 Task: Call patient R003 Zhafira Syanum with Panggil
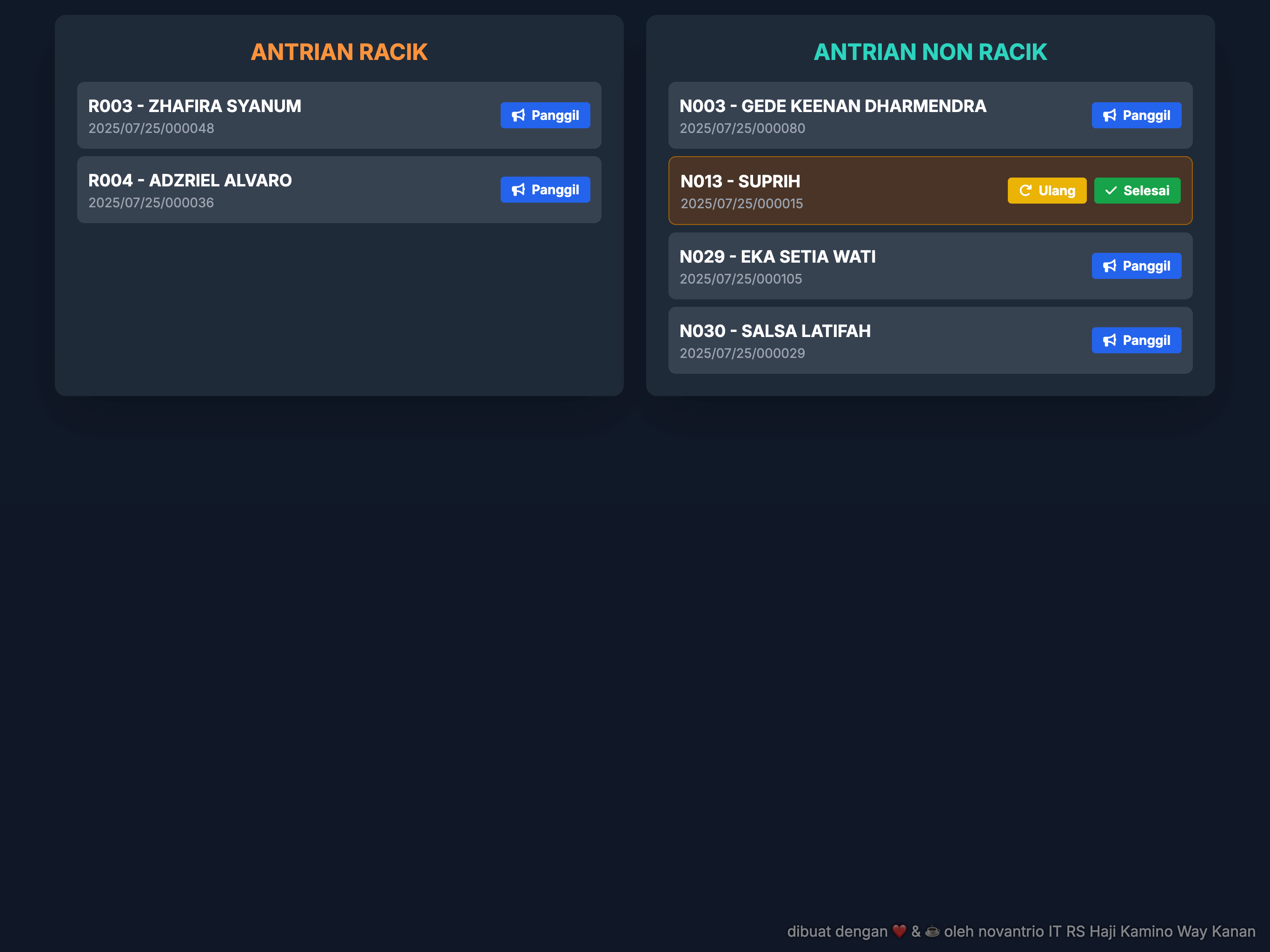click(x=545, y=115)
